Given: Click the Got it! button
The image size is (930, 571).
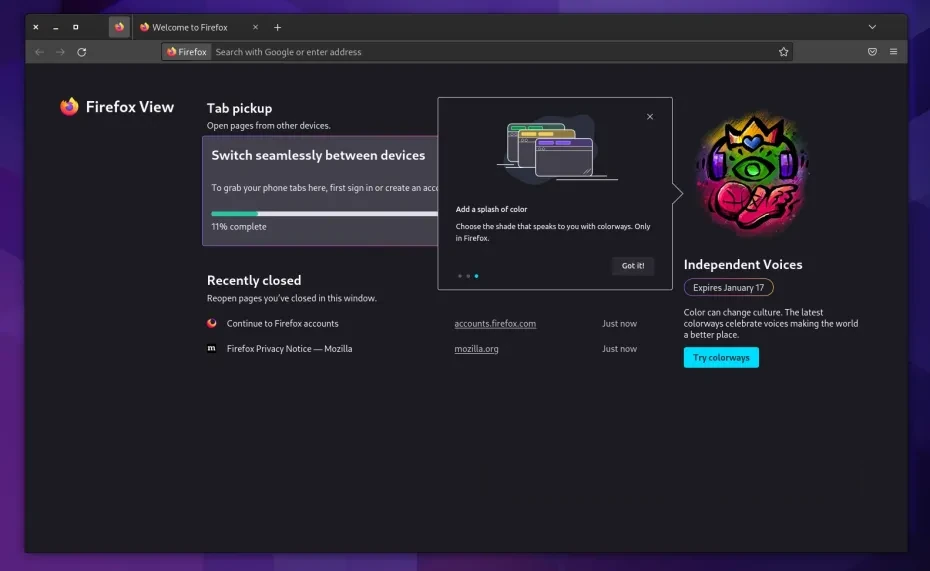Looking at the screenshot, I should pyautogui.click(x=633, y=266).
